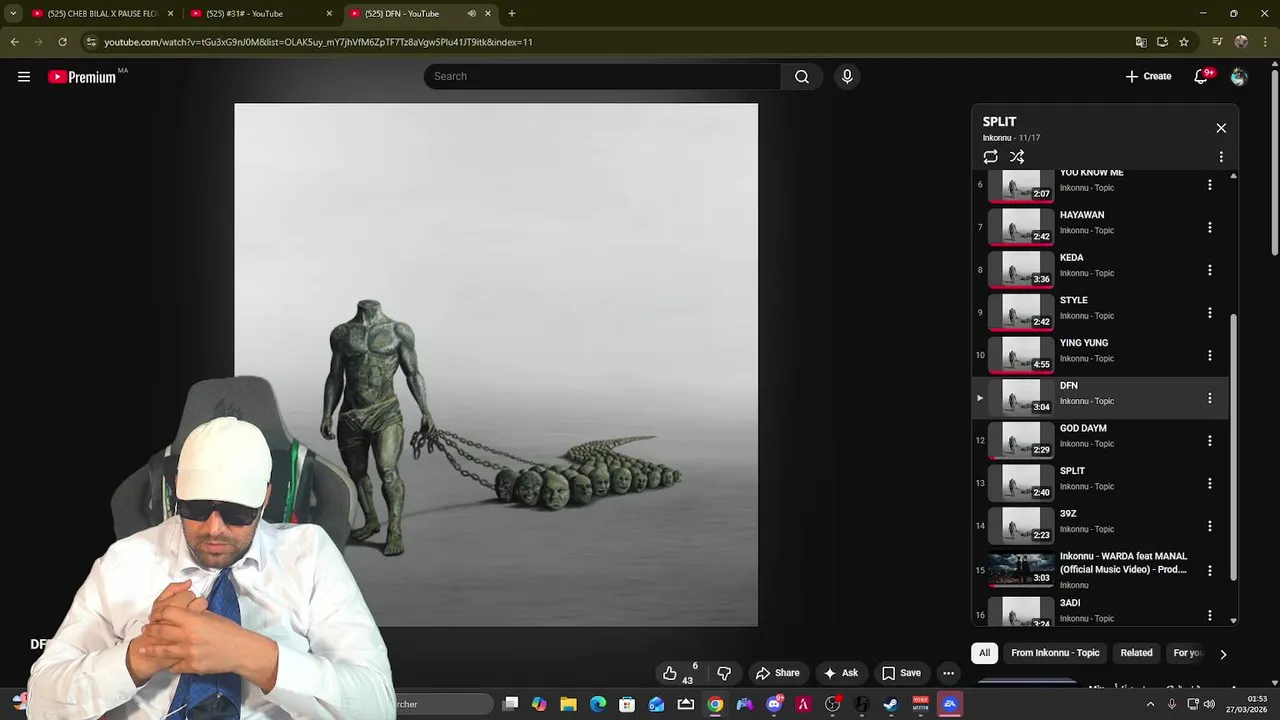
Task: Open Discord from the taskbar
Action: (774, 704)
